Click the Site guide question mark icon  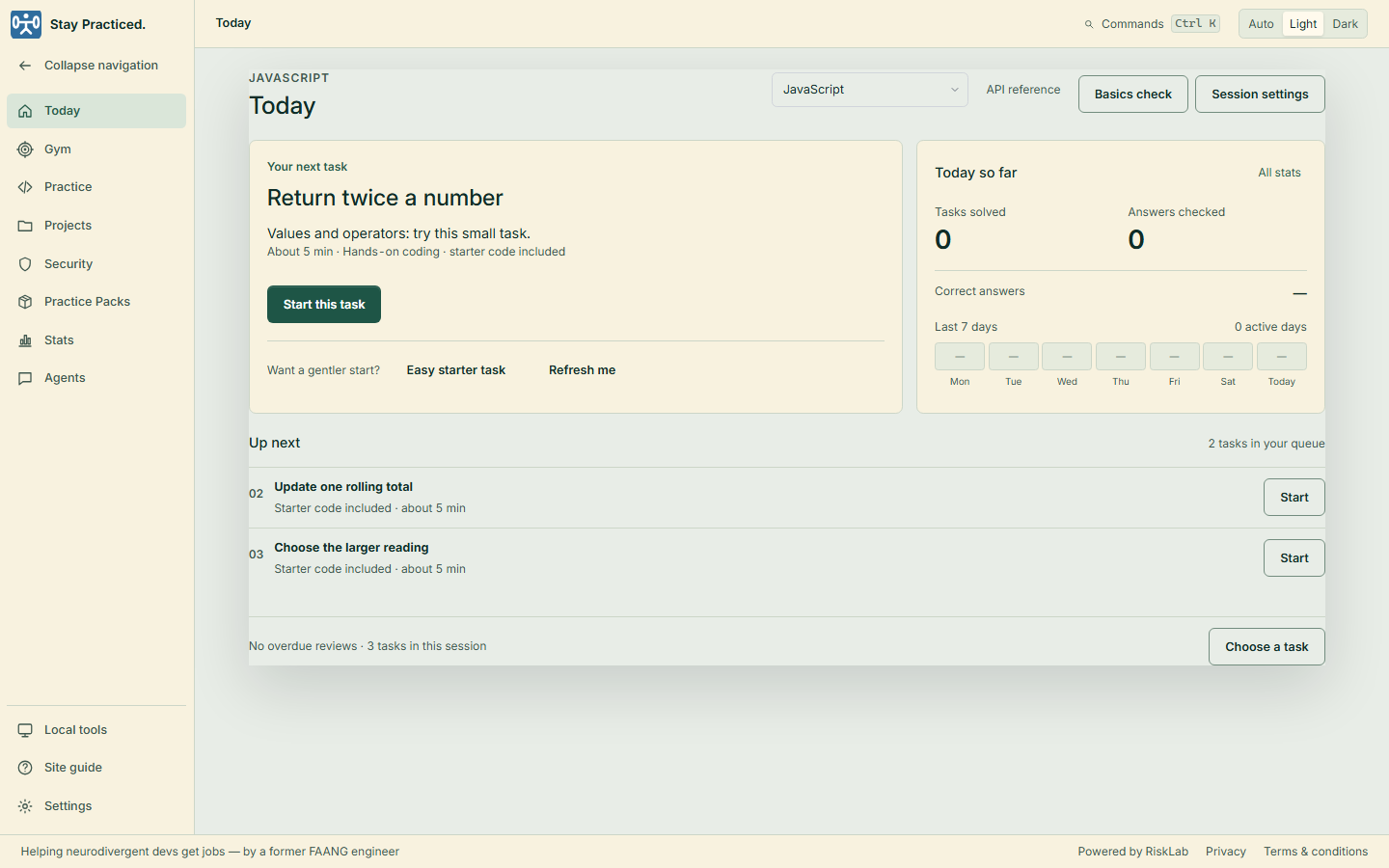25,768
